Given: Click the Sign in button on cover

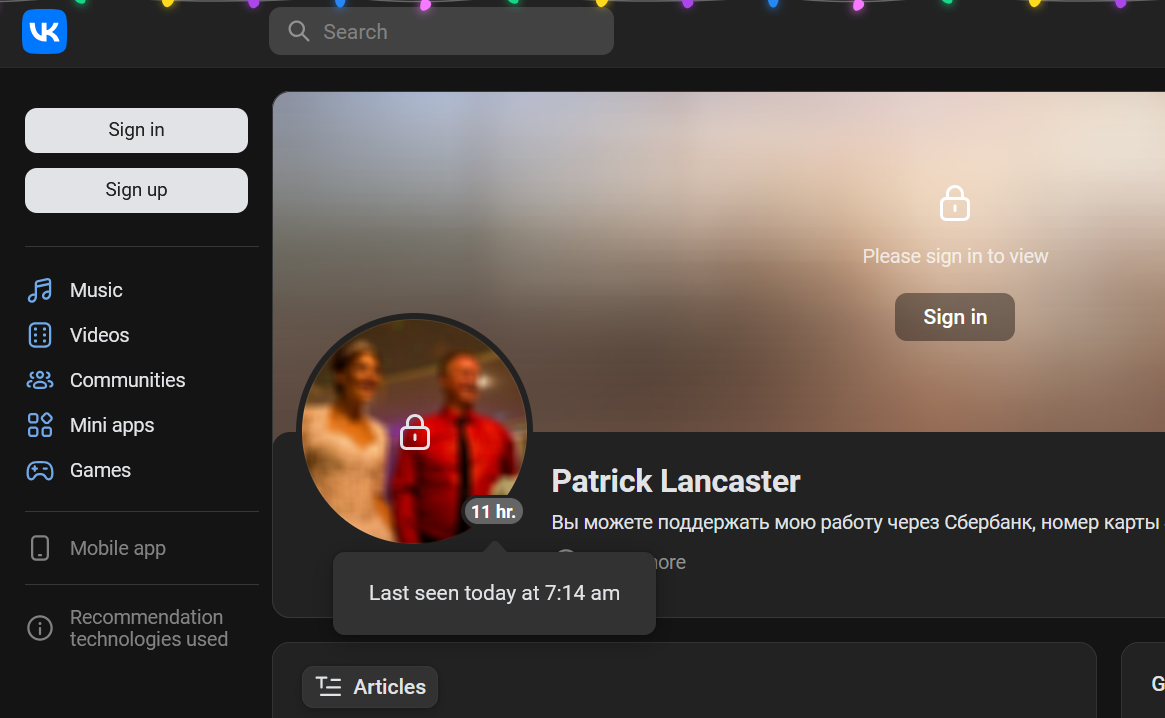Looking at the screenshot, I should [x=955, y=317].
